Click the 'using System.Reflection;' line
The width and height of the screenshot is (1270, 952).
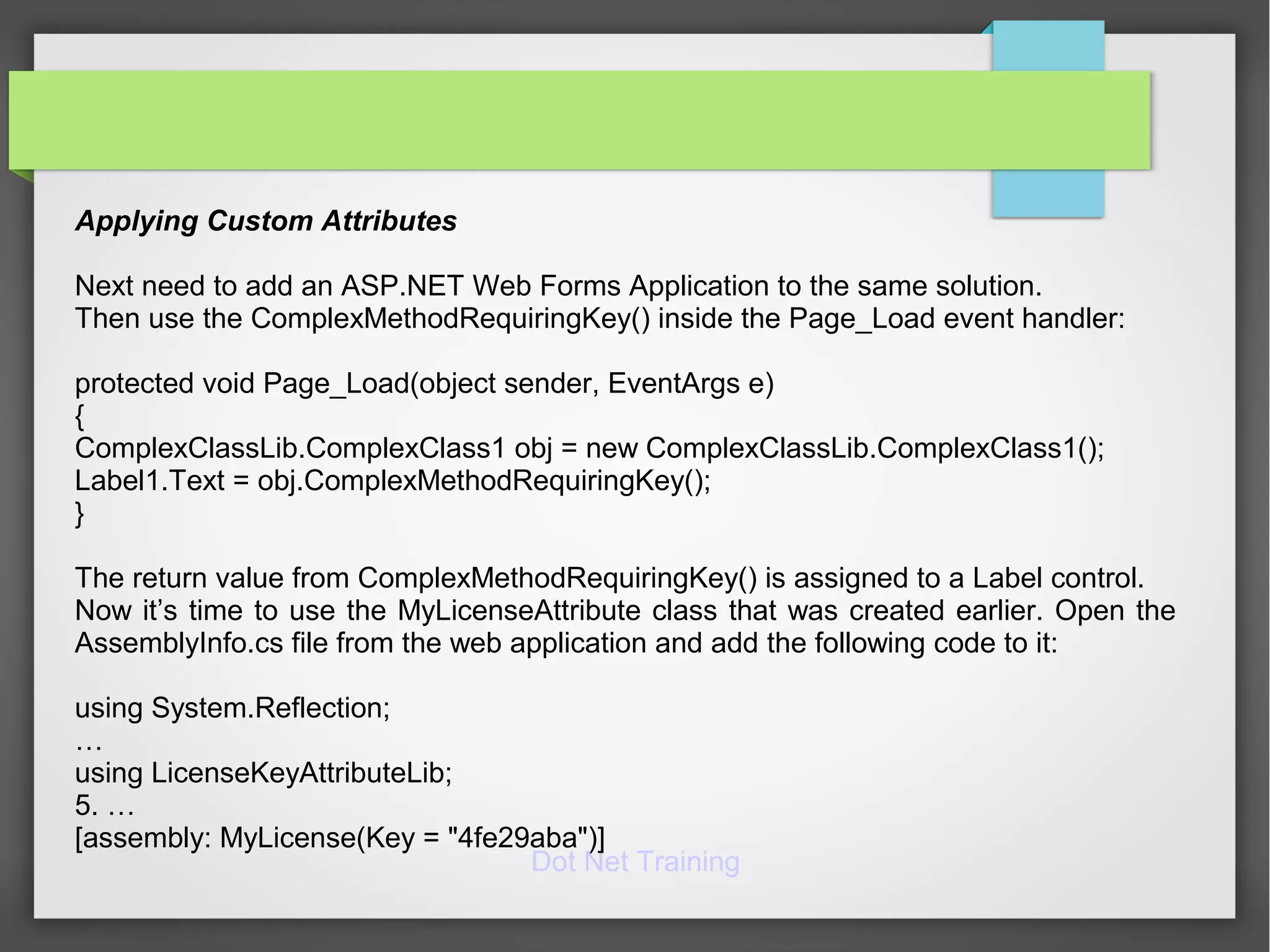pos(233,708)
